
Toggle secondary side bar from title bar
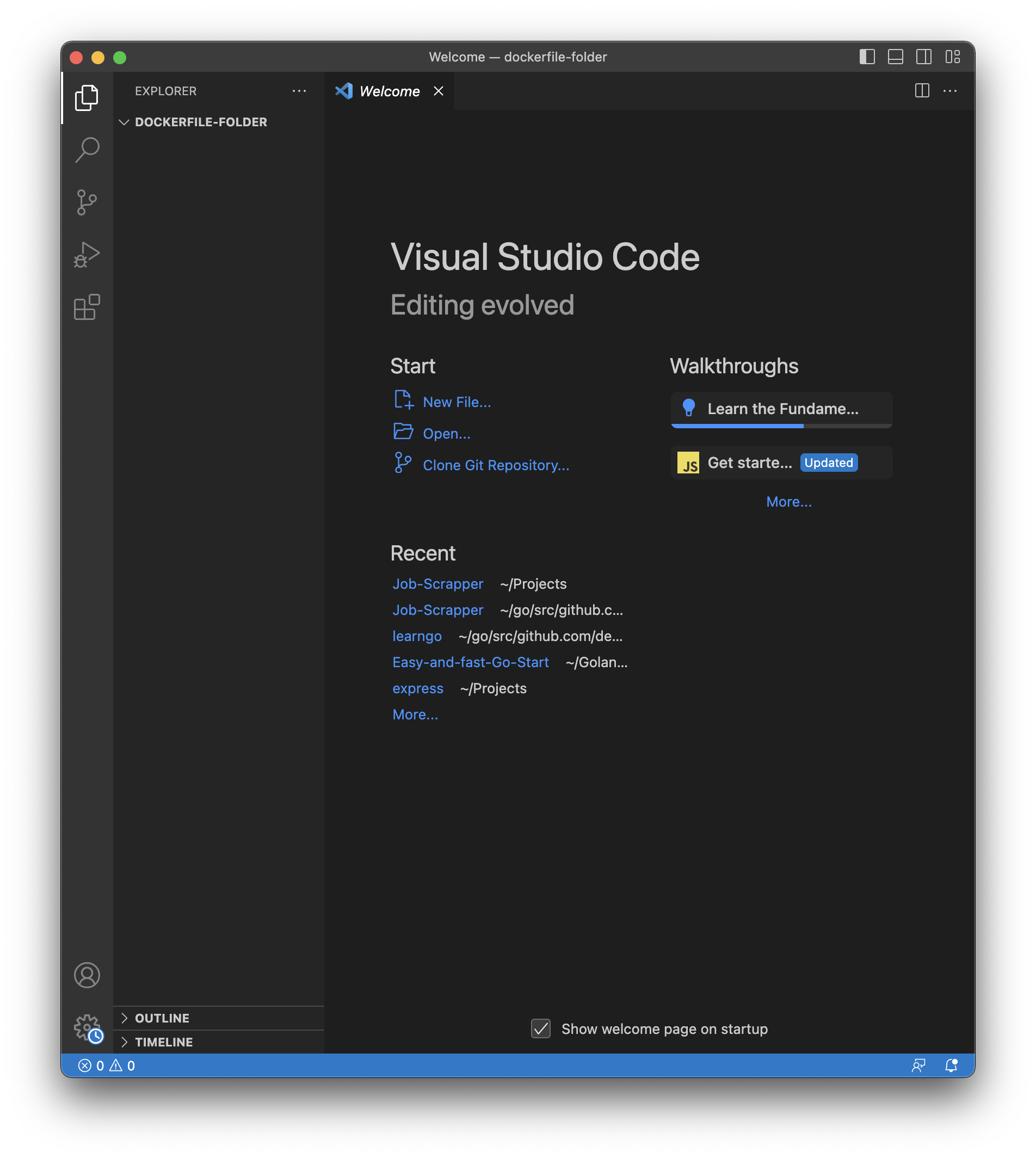tap(924, 57)
